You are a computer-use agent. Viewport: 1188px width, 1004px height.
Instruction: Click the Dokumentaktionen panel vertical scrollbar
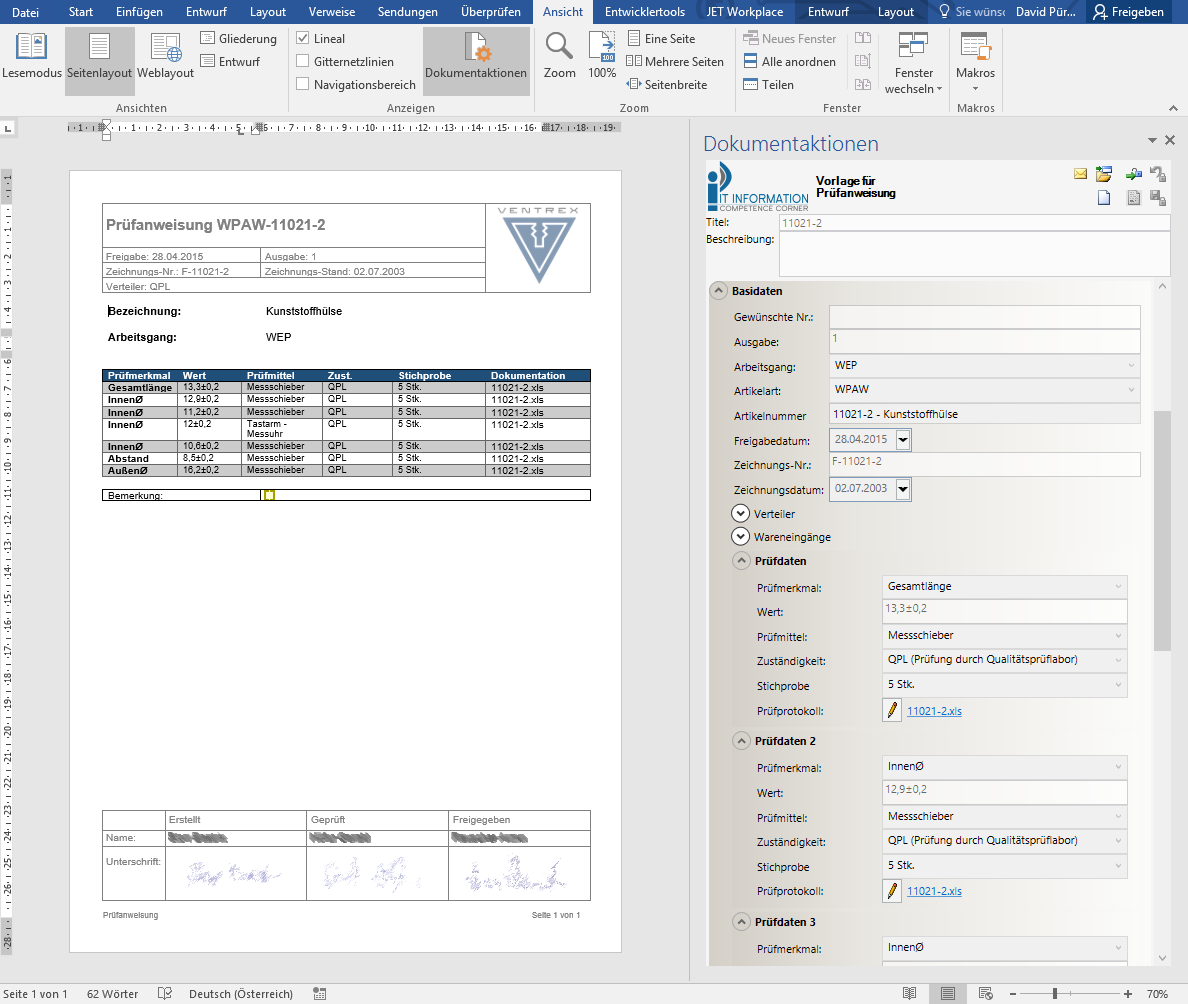pyautogui.click(x=1162, y=530)
